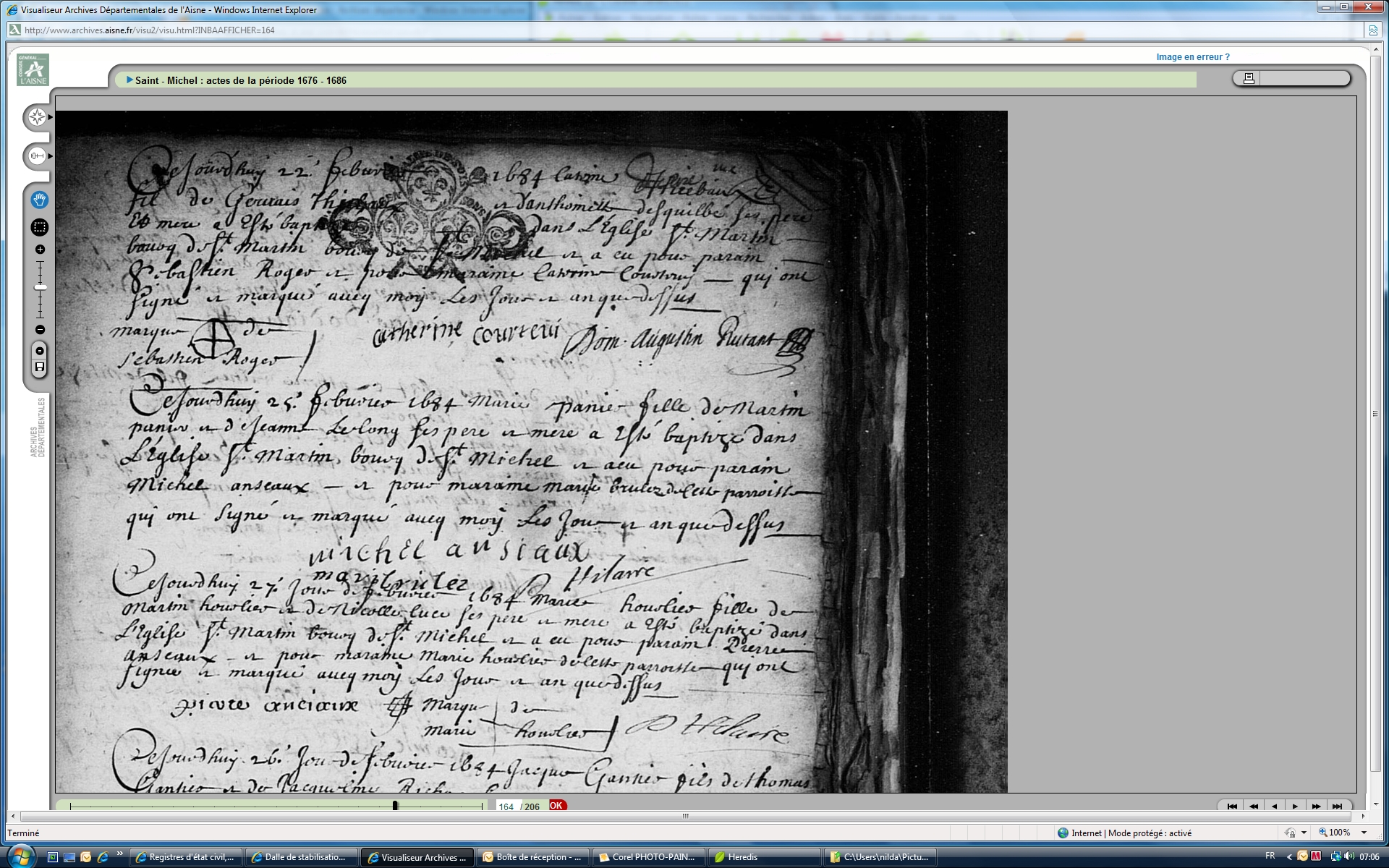Open the compass navigation panel

(37, 117)
